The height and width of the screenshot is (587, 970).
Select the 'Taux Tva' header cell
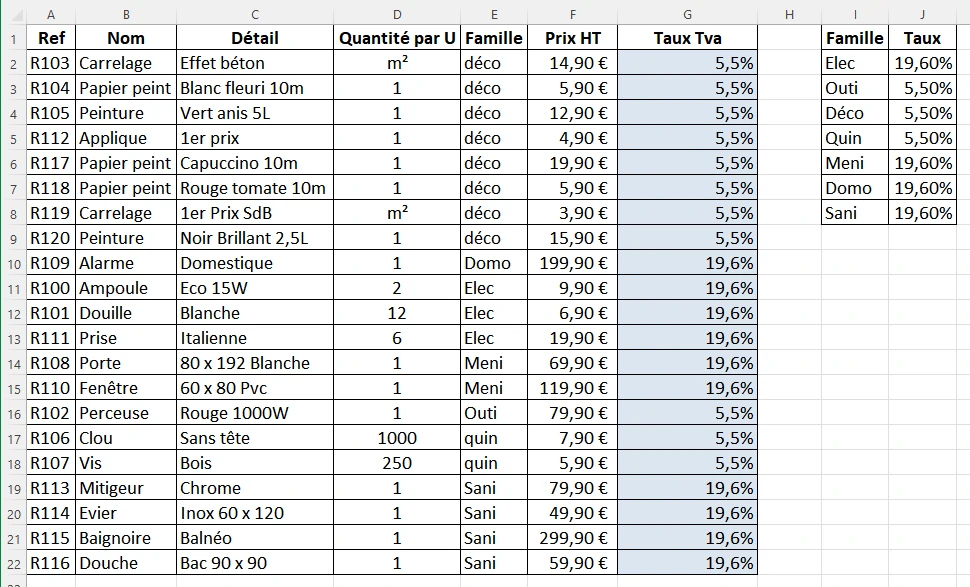click(x=687, y=38)
